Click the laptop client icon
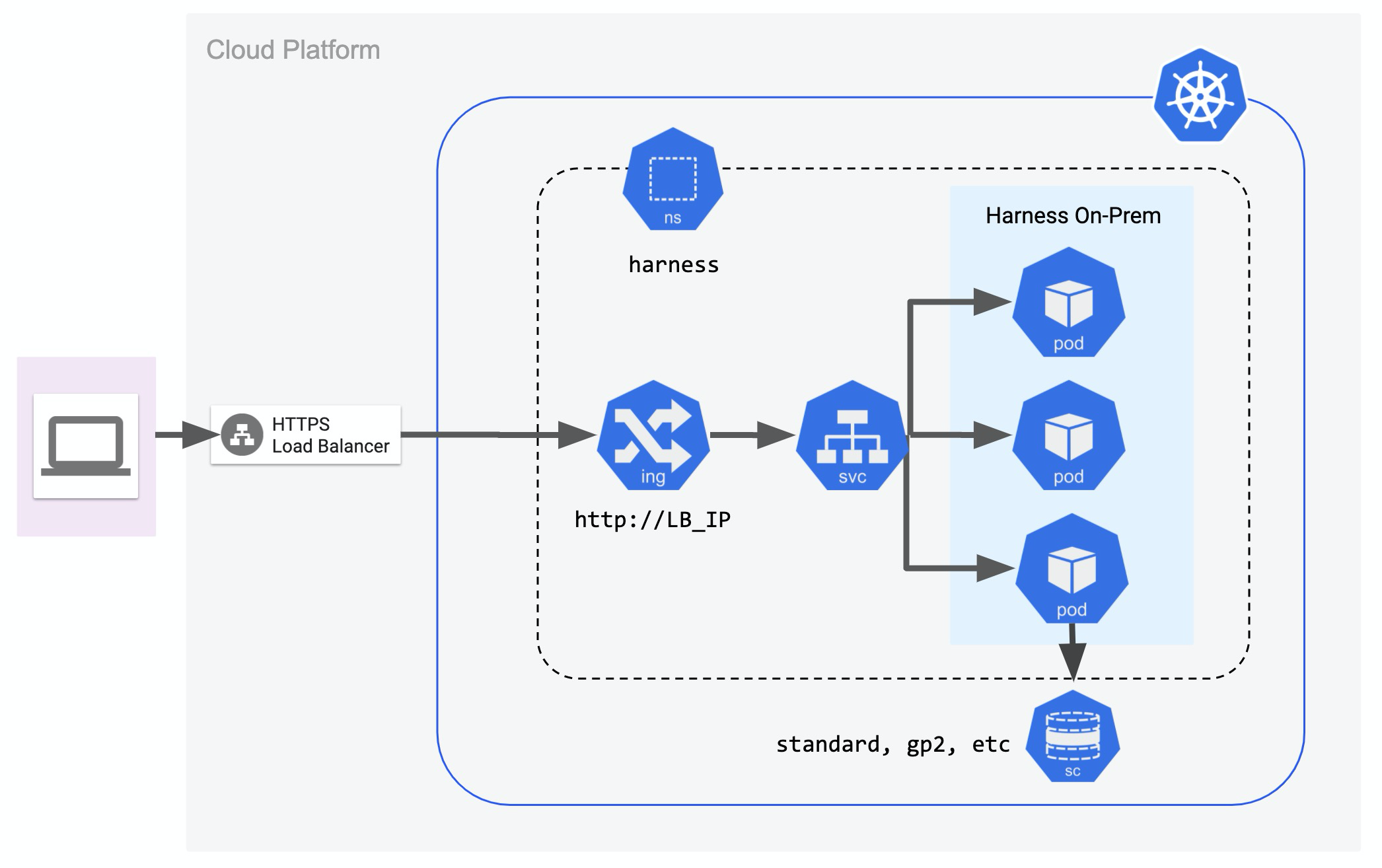1382x868 pixels. (x=86, y=446)
